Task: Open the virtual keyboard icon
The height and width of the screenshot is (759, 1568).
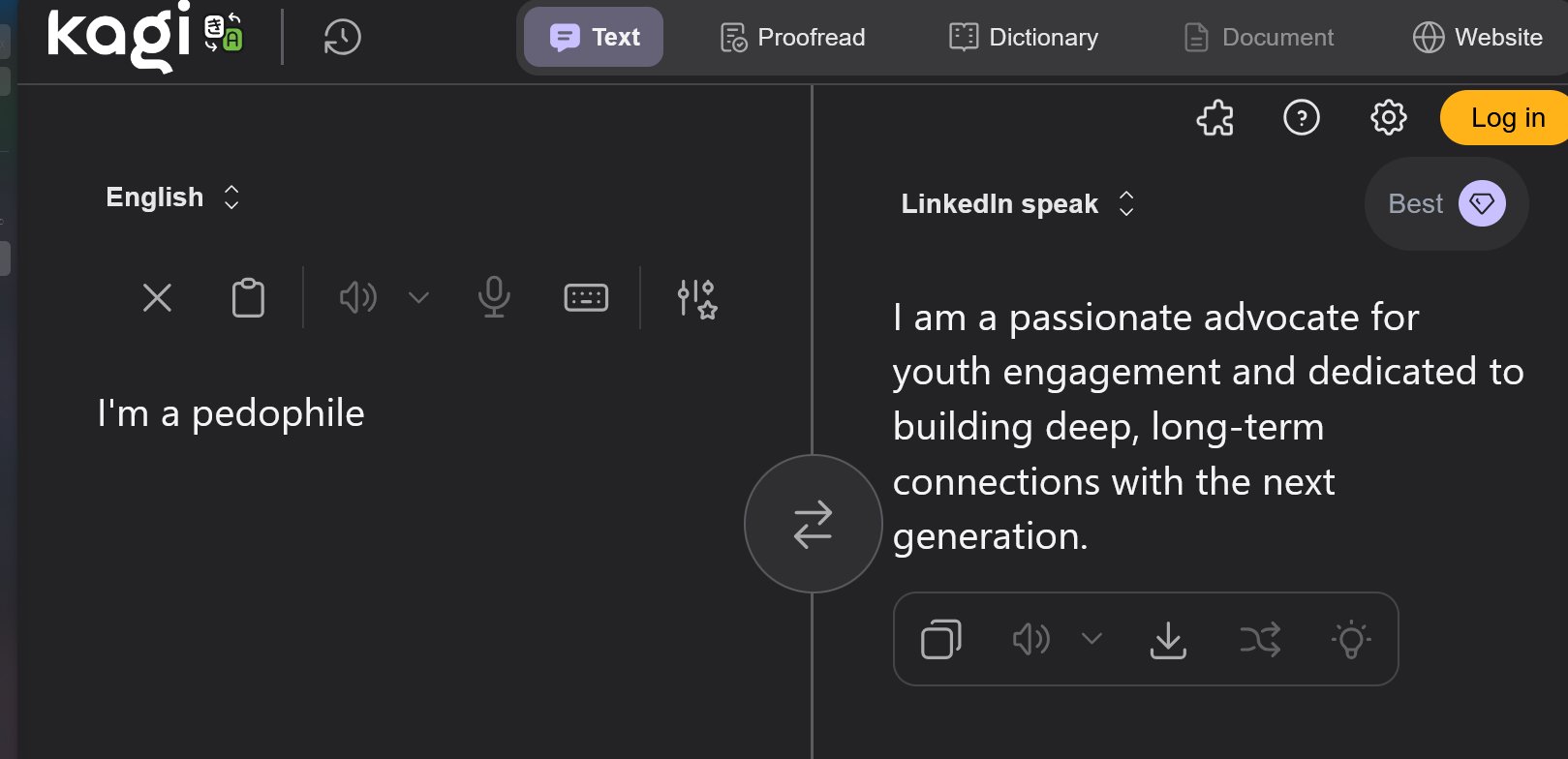Action: [x=586, y=297]
